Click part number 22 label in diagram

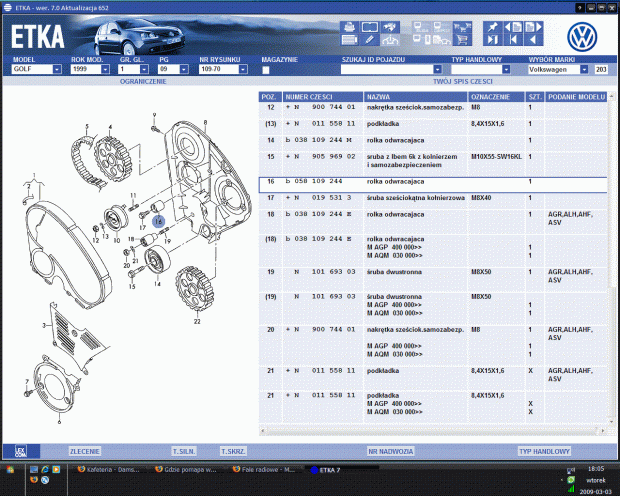click(197, 322)
